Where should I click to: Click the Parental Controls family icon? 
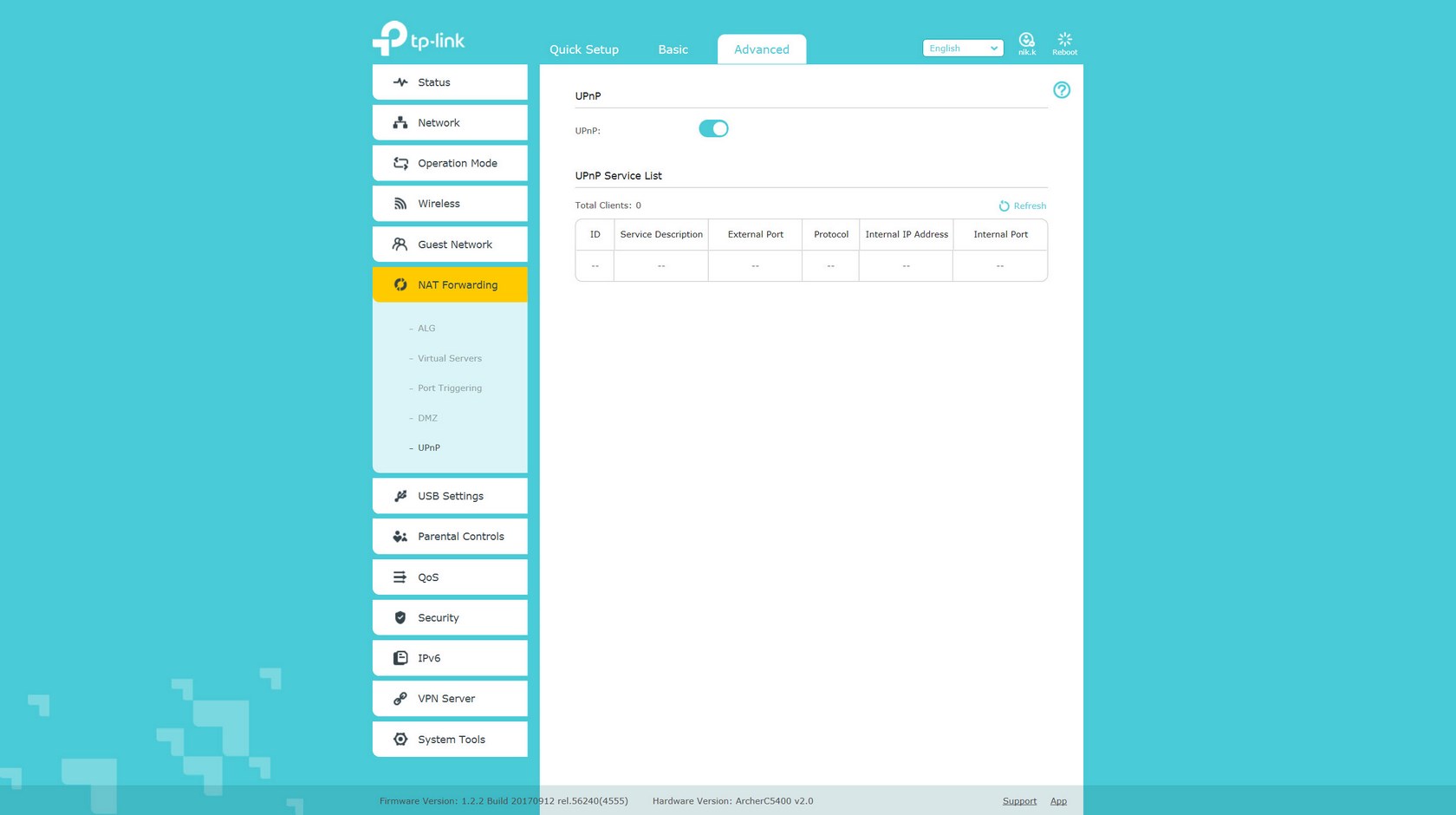click(400, 537)
